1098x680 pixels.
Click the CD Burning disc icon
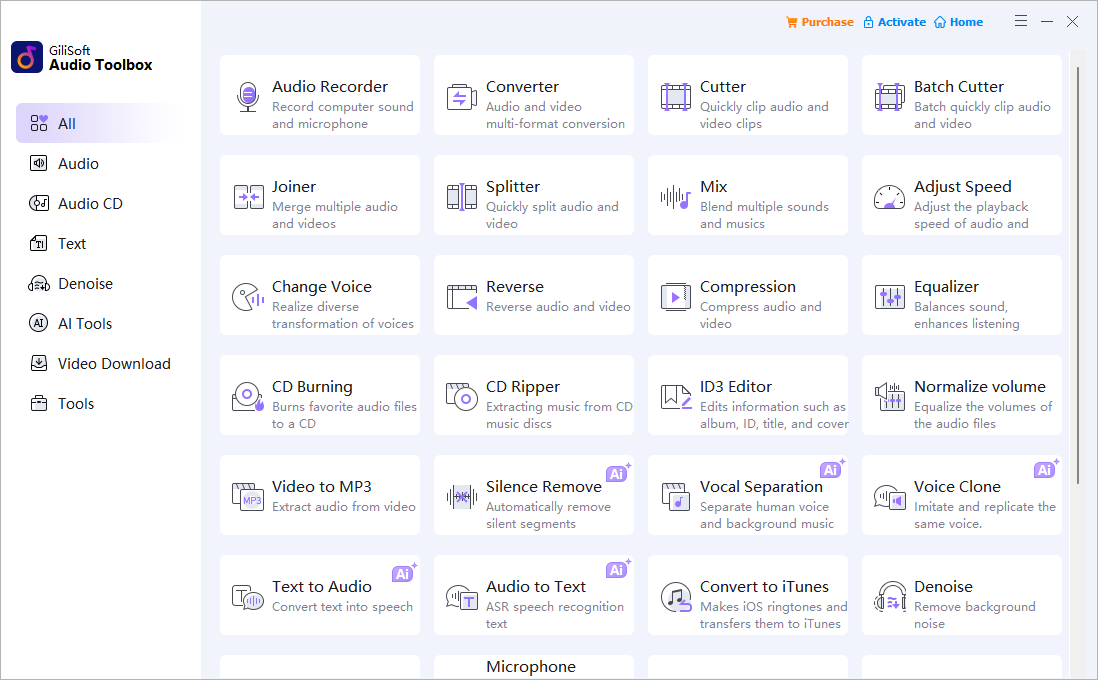pos(248,397)
